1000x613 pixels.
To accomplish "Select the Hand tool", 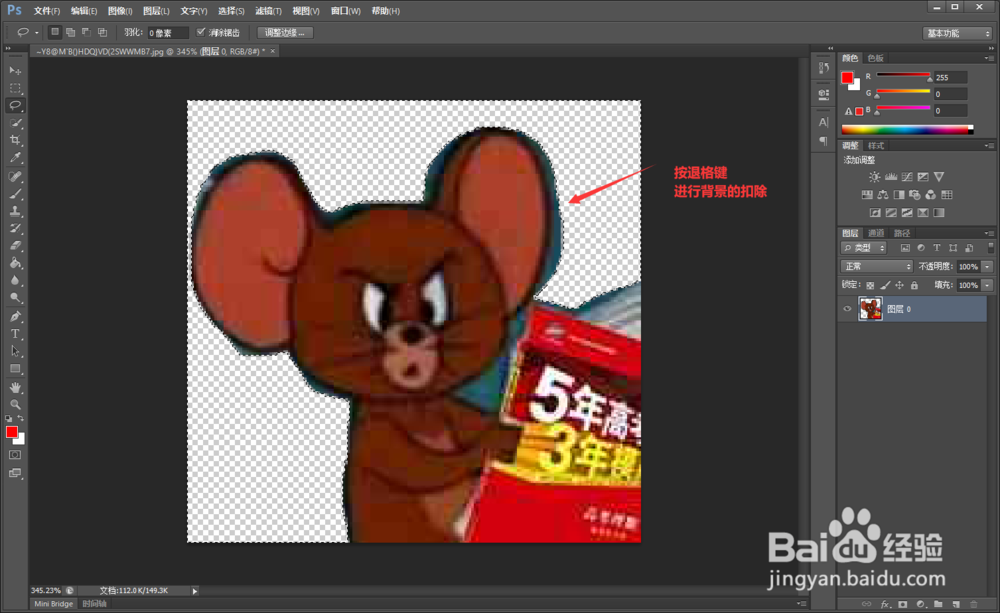I will coord(15,387).
